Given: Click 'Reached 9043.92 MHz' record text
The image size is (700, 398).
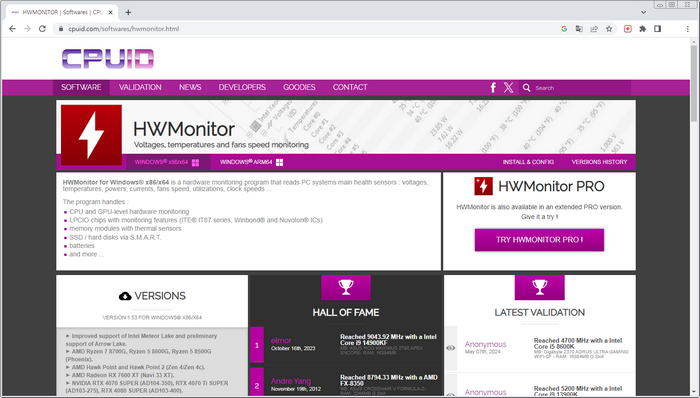Looking at the screenshot, I should 388,340.
